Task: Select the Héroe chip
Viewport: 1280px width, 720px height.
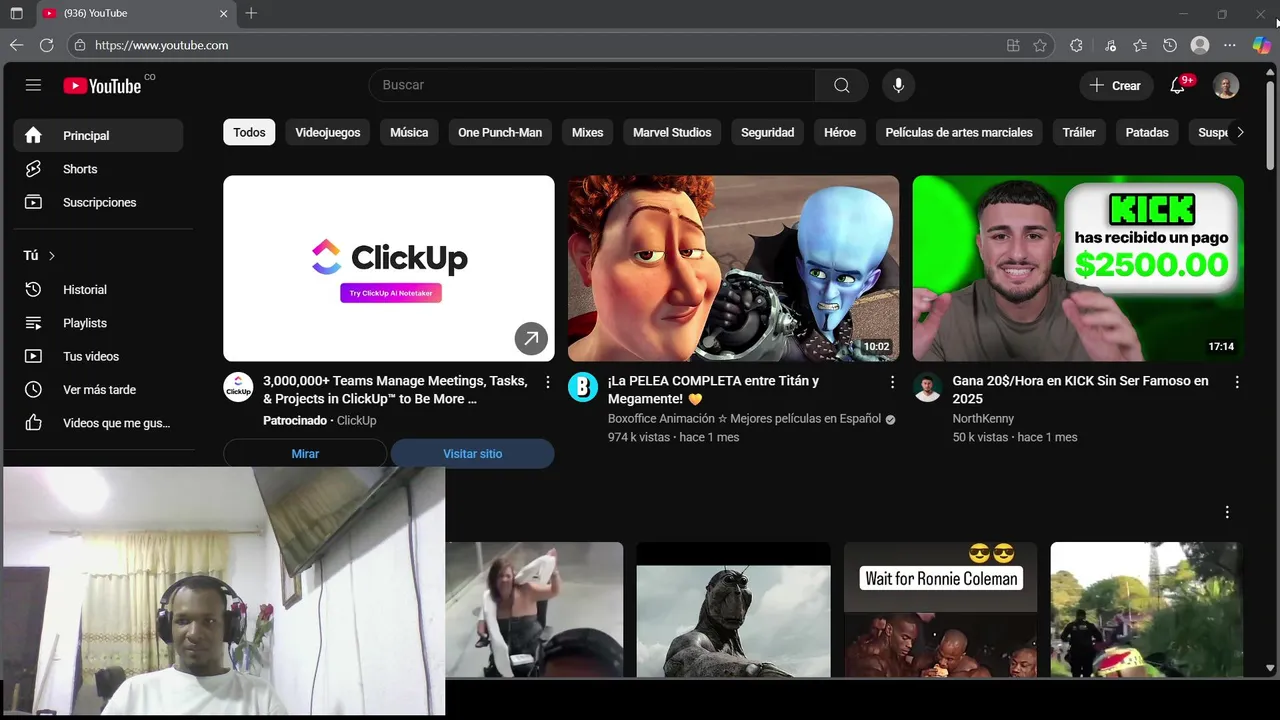Action: pyautogui.click(x=840, y=132)
